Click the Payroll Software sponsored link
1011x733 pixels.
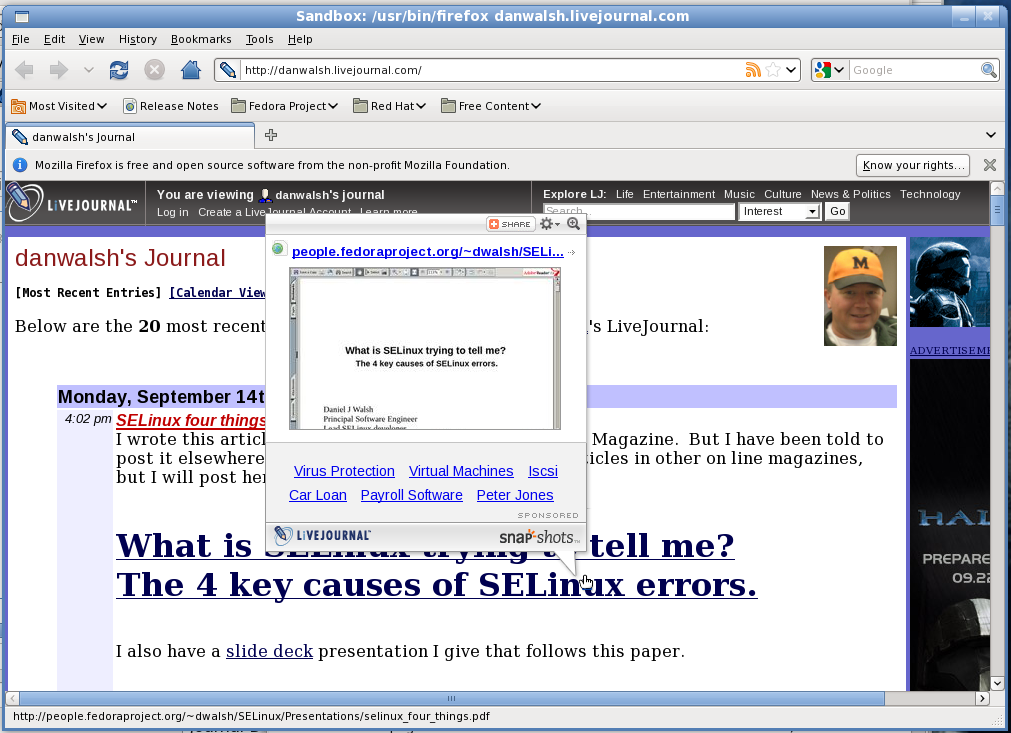(411, 495)
